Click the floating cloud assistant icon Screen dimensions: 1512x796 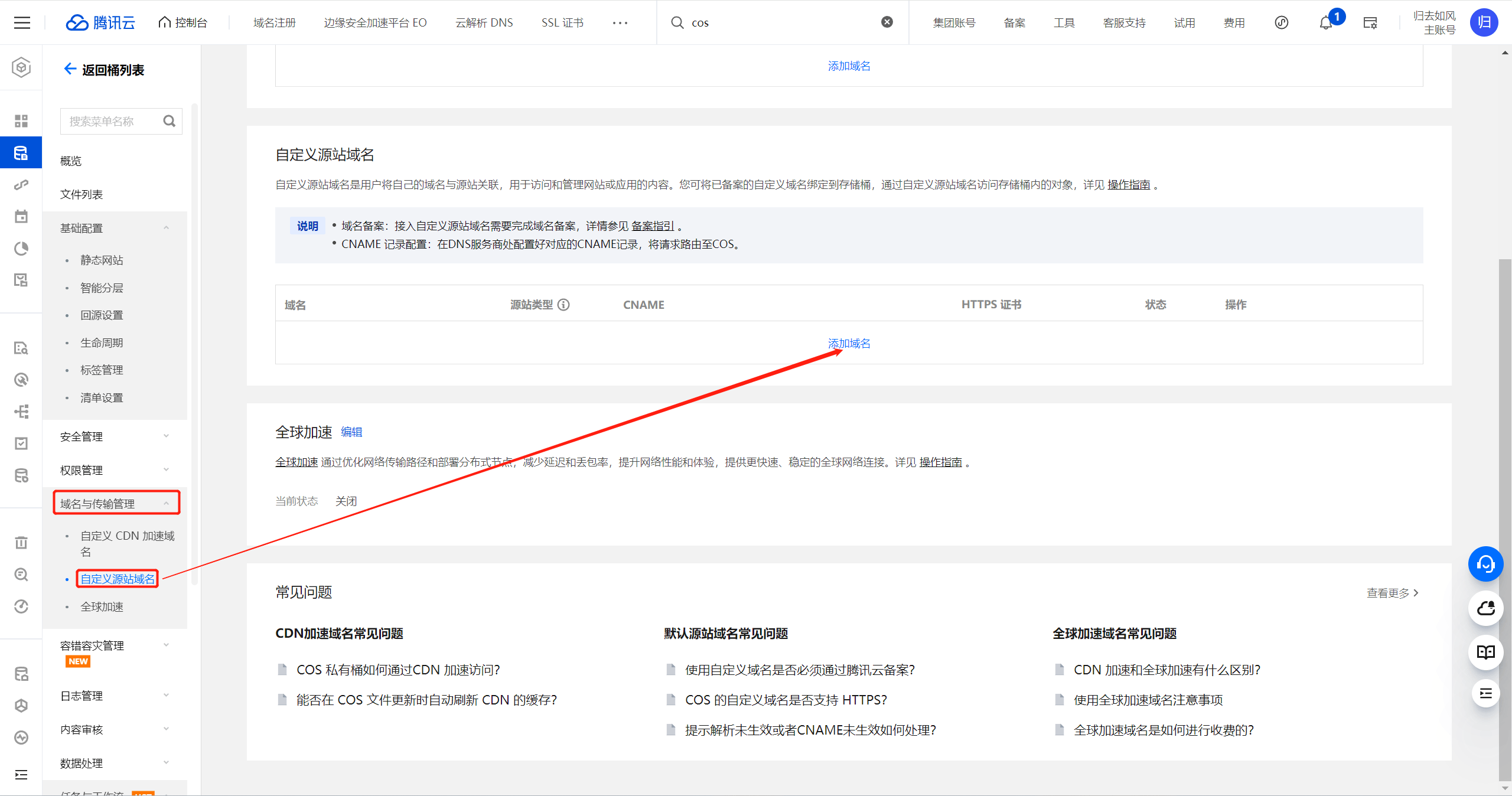(1485, 608)
